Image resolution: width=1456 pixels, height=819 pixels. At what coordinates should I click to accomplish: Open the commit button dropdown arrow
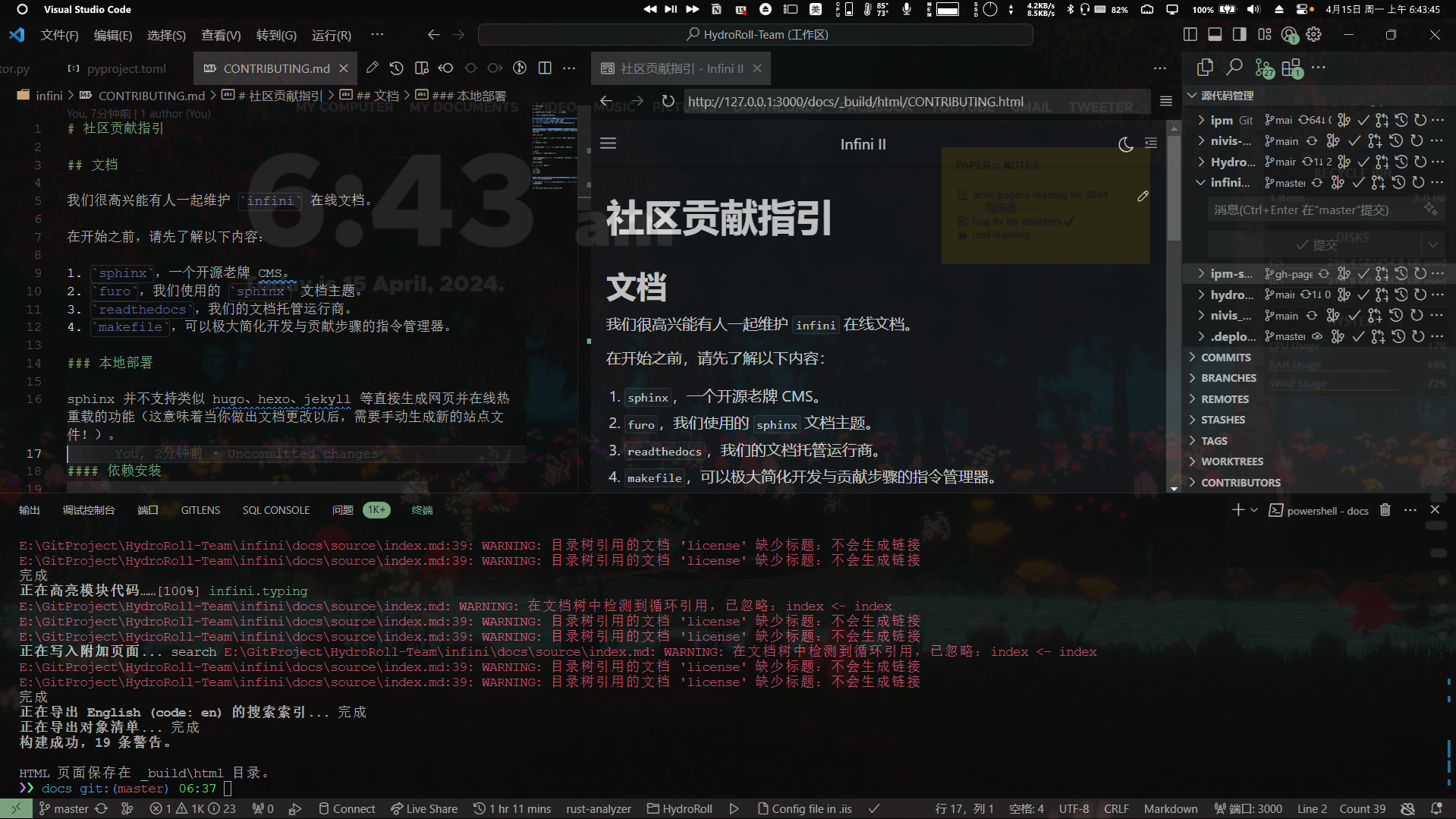pos(1432,244)
